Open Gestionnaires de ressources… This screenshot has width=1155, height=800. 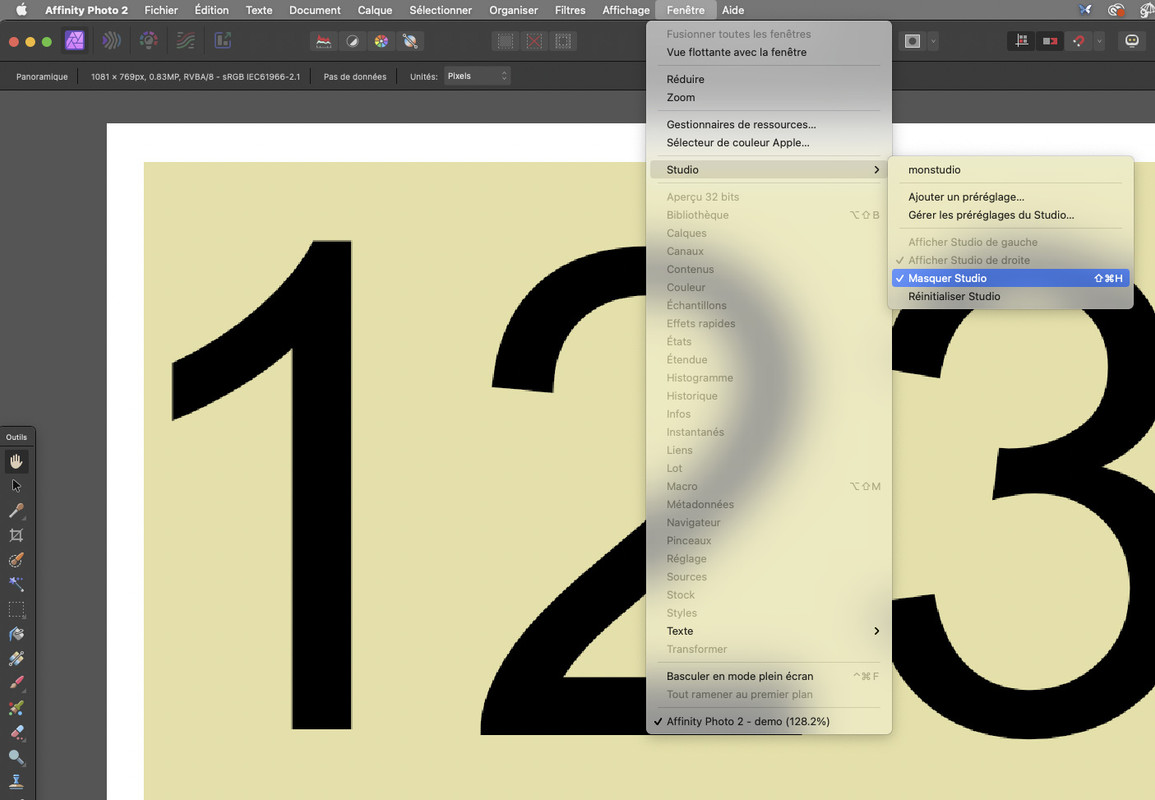click(x=769, y=124)
